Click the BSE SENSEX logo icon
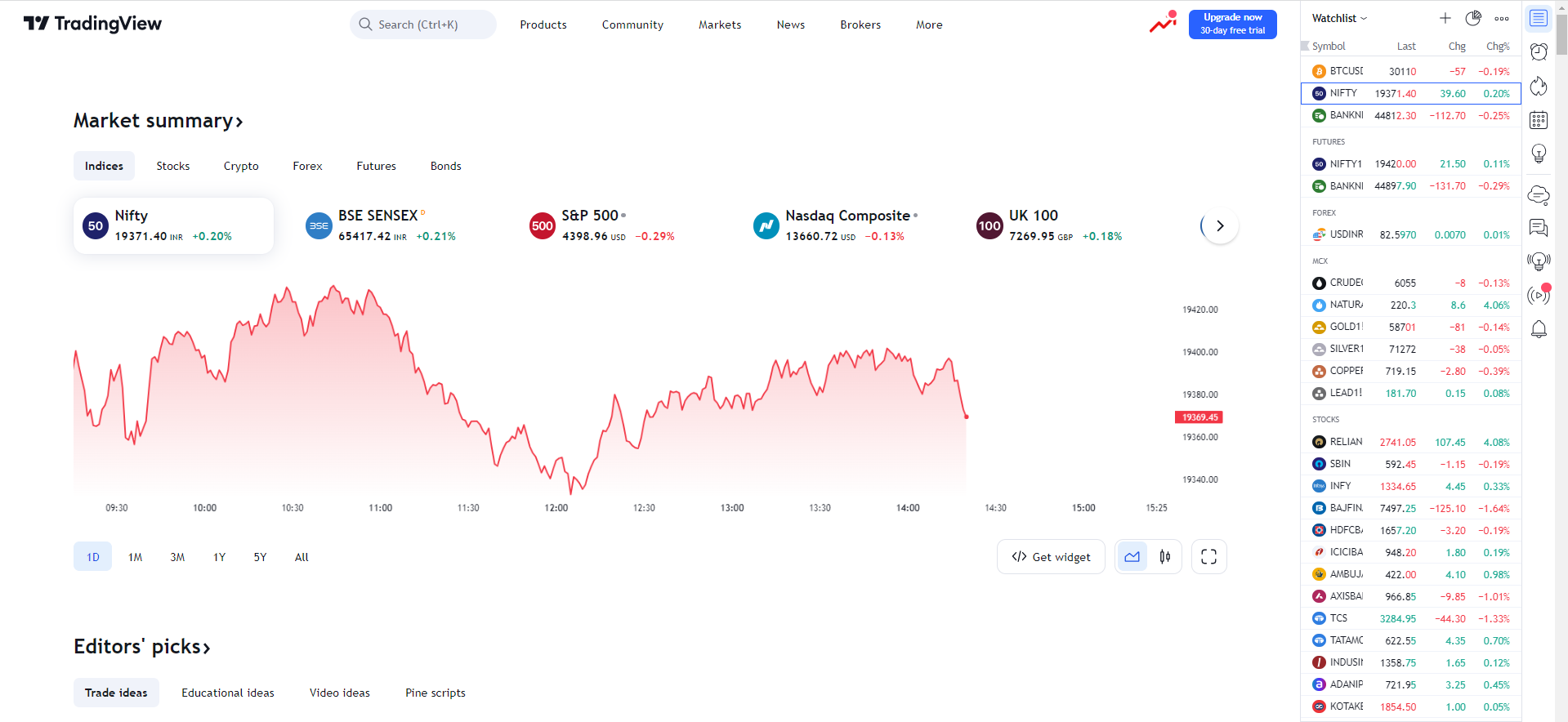Image resolution: width=1568 pixels, height=722 pixels. point(319,226)
